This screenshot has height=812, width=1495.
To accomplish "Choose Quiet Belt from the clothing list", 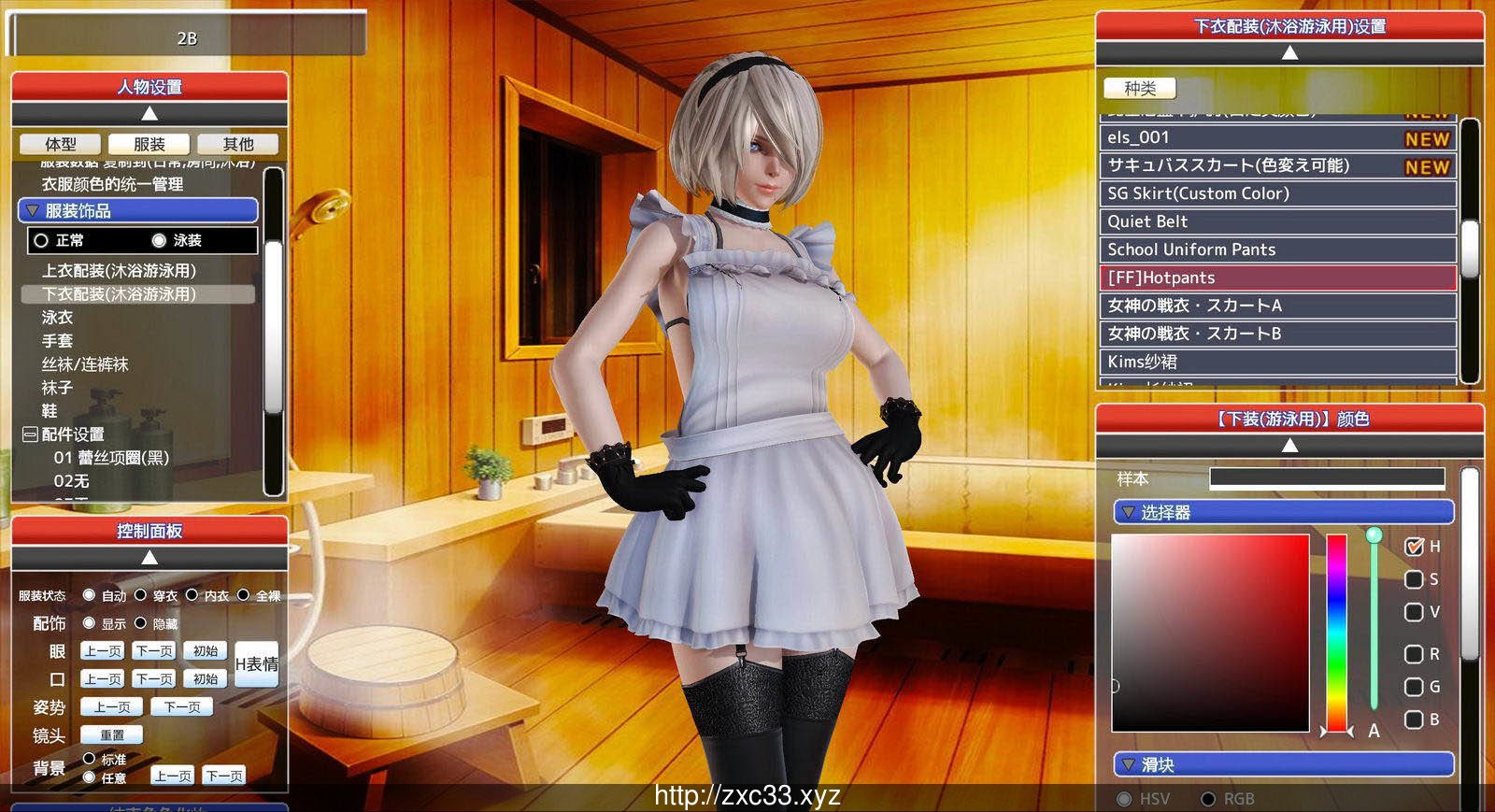I will coord(1276,221).
